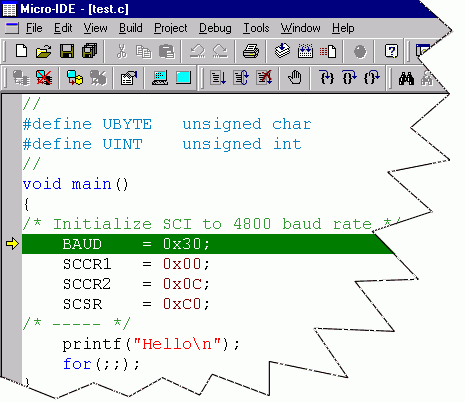The width and height of the screenshot is (465, 402).
Task: Click the highlighted BAUD = 0x30 line
Action: click(208, 244)
